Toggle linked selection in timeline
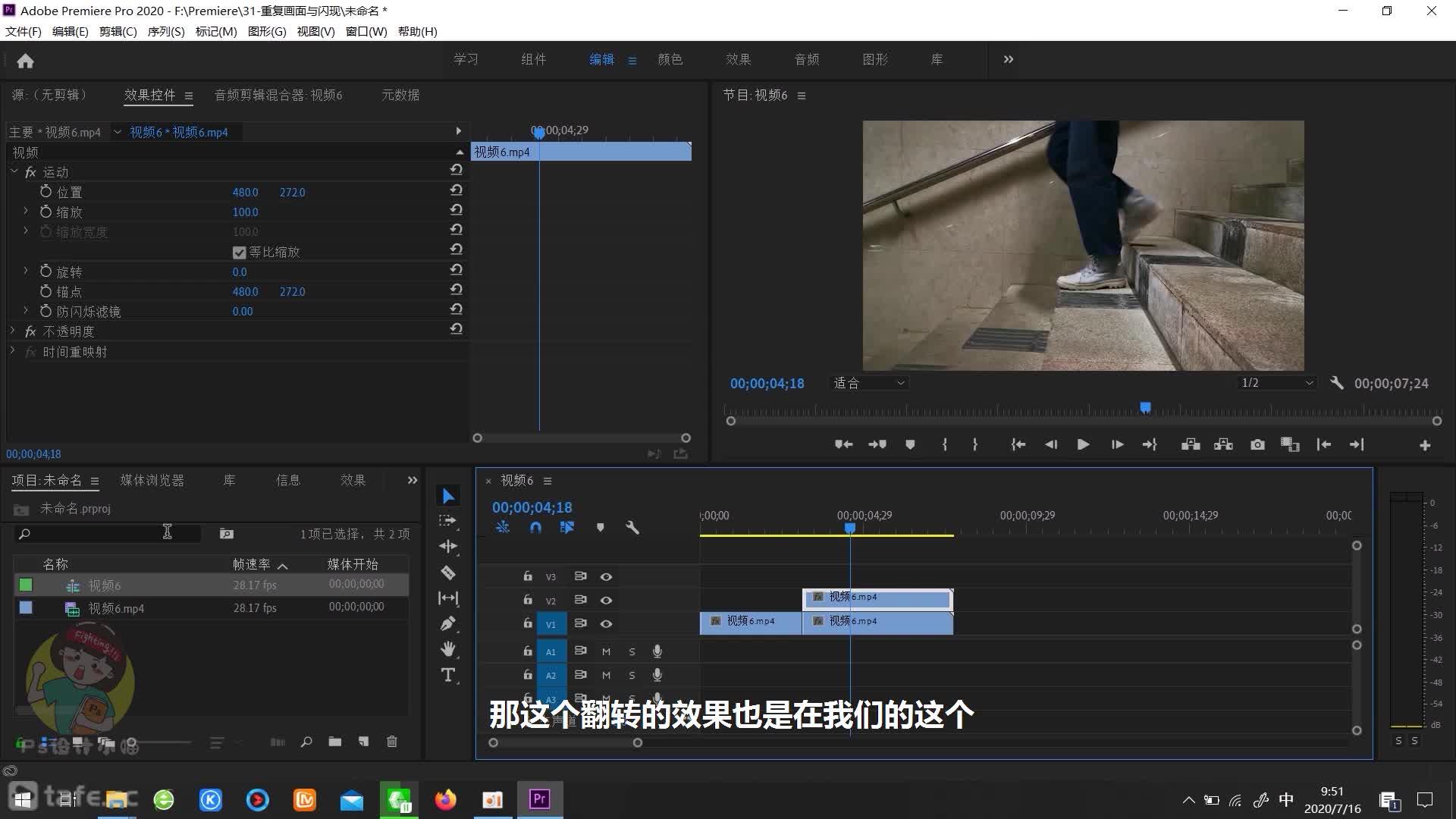Image resolution: width=1456 pixels, height=819 pixels. point(567,528)
